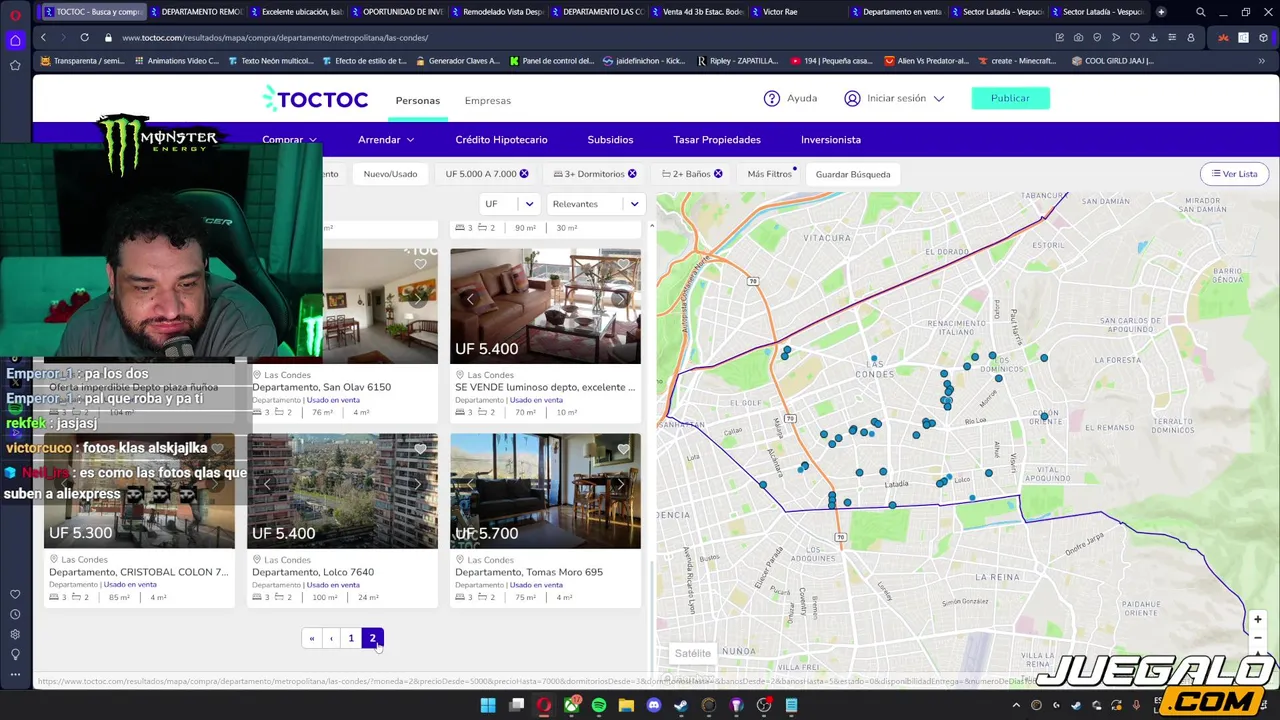Switch to Ver Lista view

click(x=1234, y=174)
